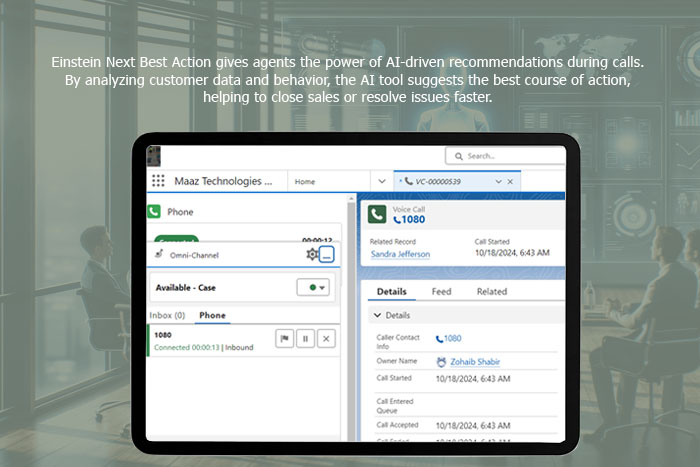Open the Home navigation dropdown chevron

tap(382, 181)
